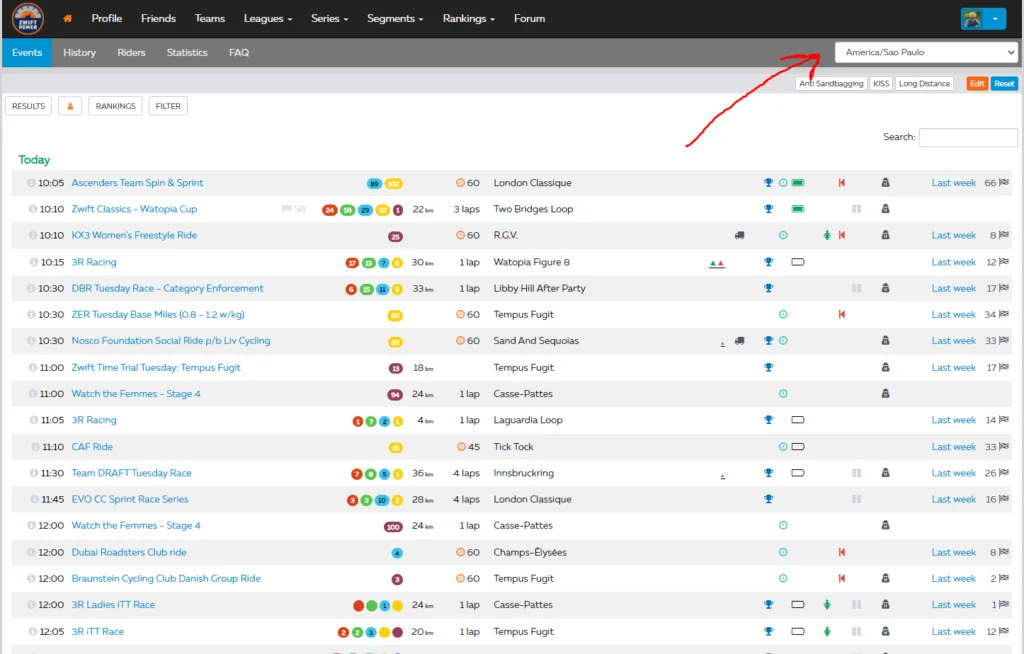The height and width of the screenshot is (654, 1024).
Task: Click trophy icon in Ascenders Team Spin row
Action: coord(769,183)
